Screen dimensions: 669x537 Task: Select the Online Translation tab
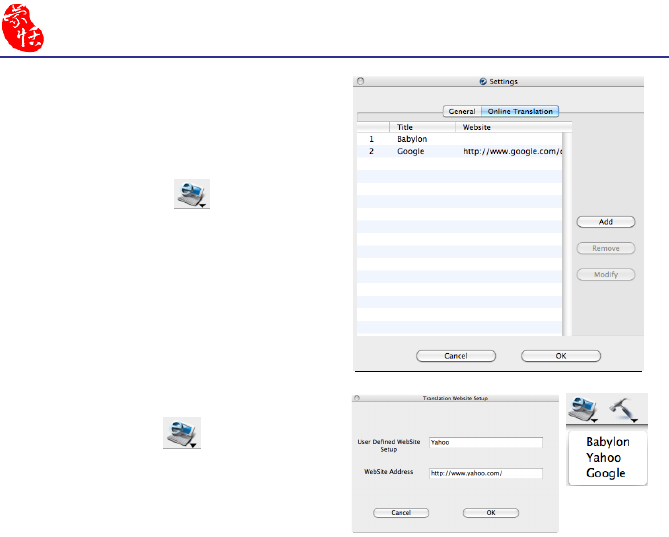tap(520, 111)
